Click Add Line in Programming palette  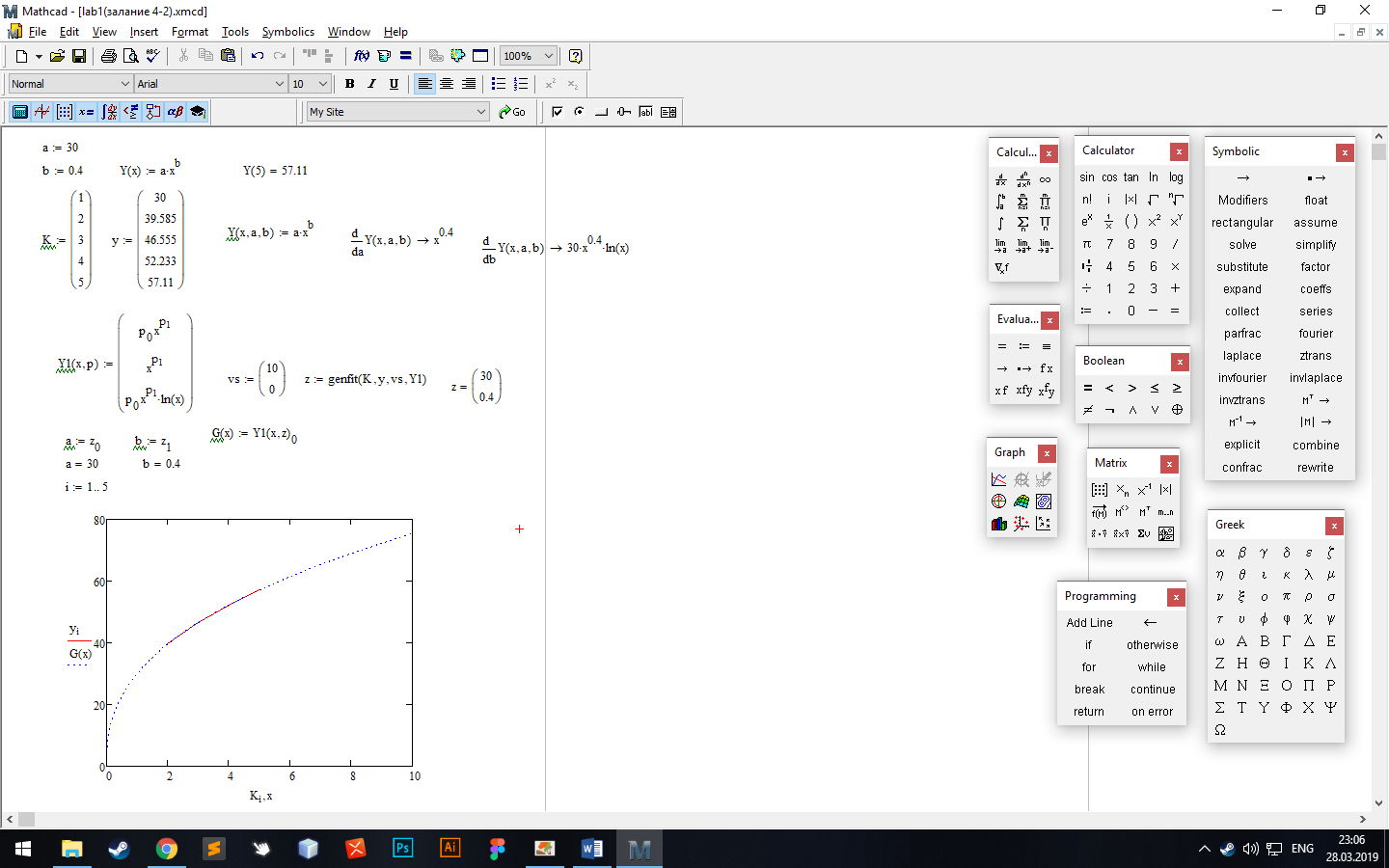tap(1089, 623)
